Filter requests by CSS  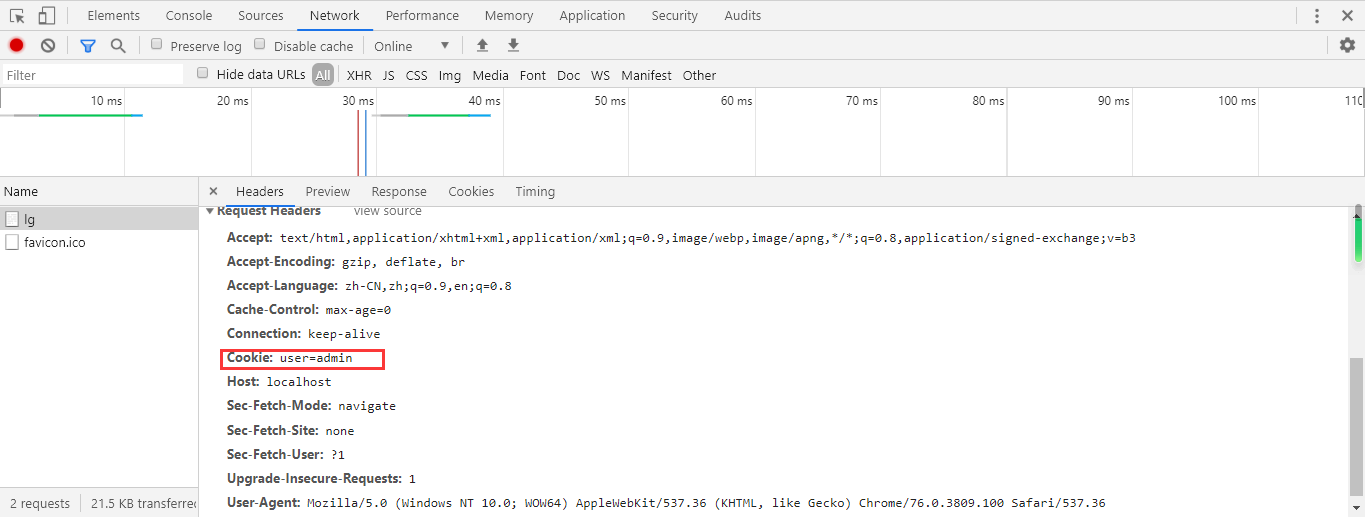click(416, 75)
